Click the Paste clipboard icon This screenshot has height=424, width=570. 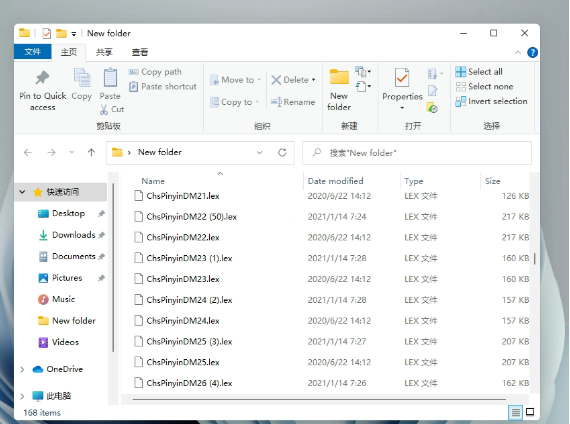click(x=110, y=77)
